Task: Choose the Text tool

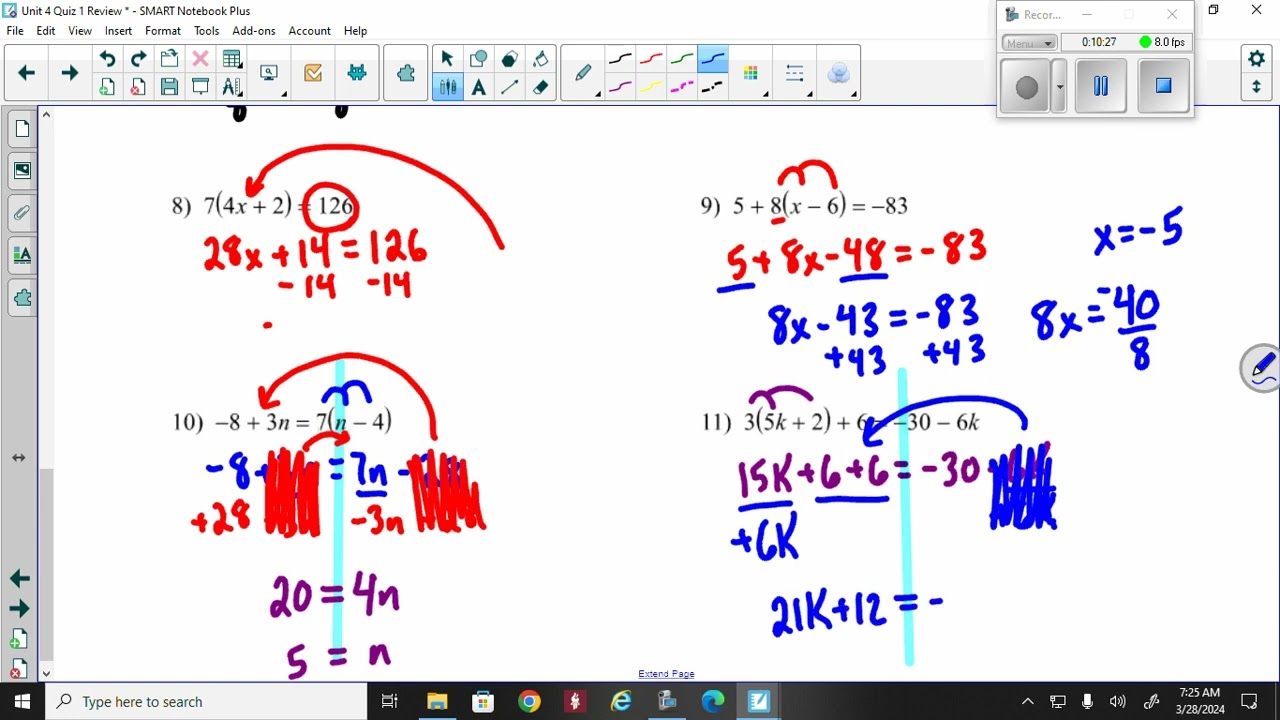Action: pyautogui.click(x=478, y=87)
